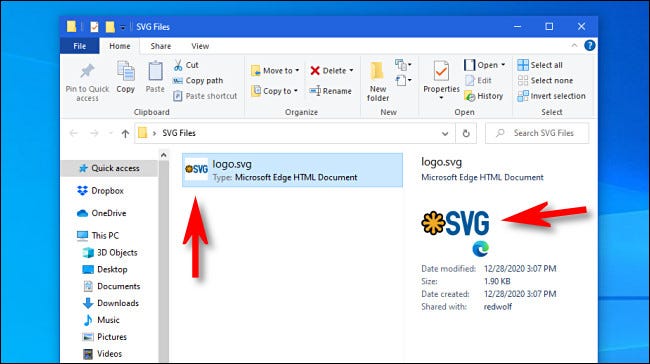Image resolution: width=650 pixels, height=364 pixels.
Task: Go up one folder level
Action: pyautogui.click(x=125, y=133)
